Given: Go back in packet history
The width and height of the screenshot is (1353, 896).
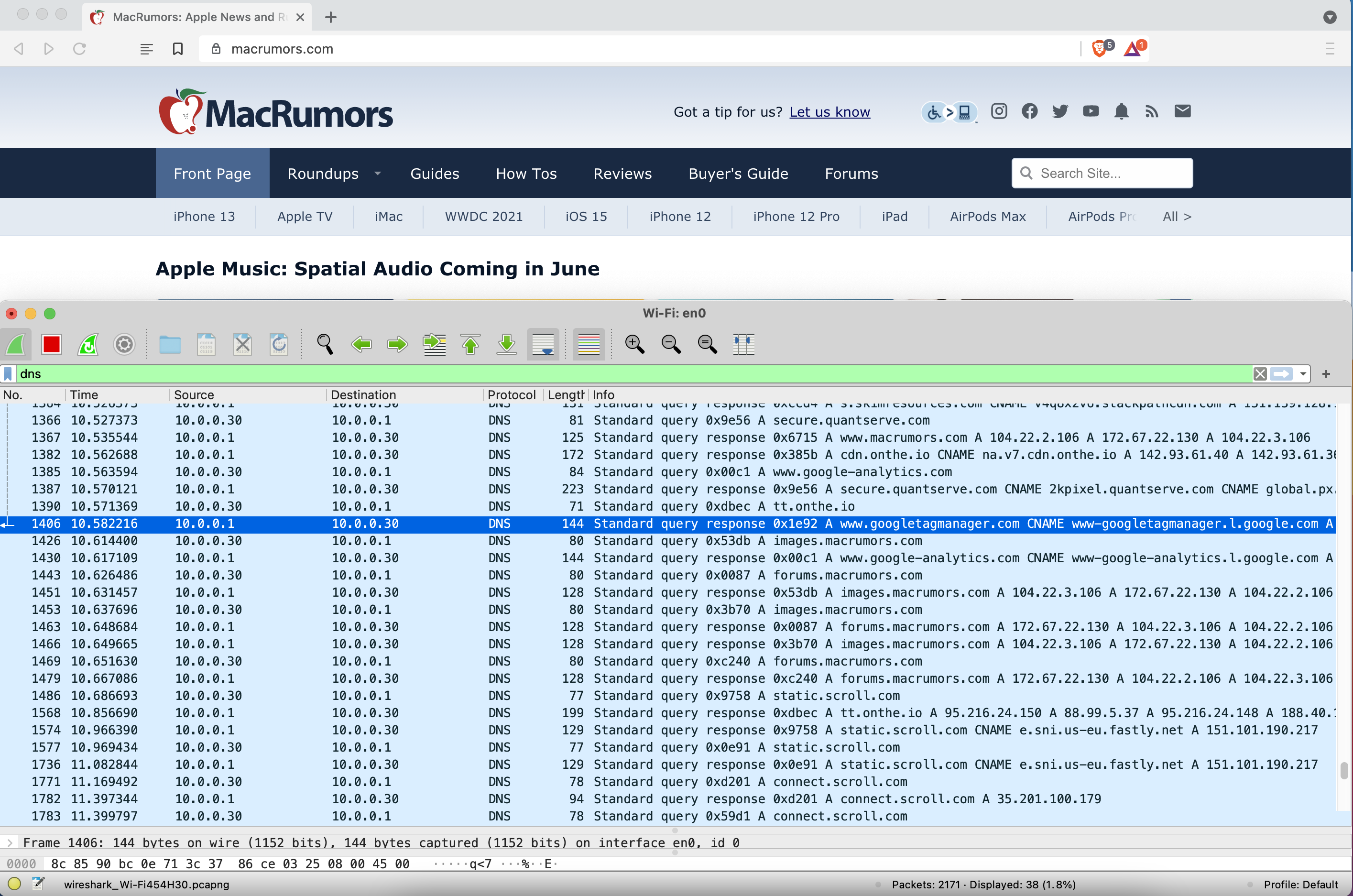Looking at the screenshot, I should click(x=361, y=344).
